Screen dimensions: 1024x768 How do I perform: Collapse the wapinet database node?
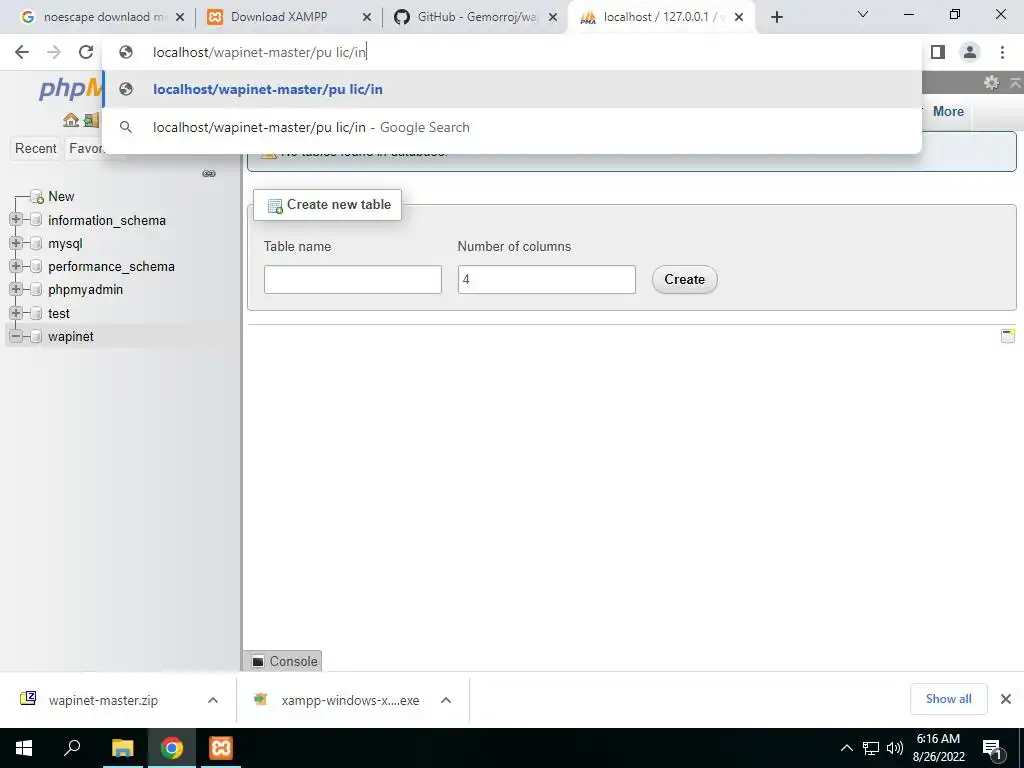pos(16,336)
